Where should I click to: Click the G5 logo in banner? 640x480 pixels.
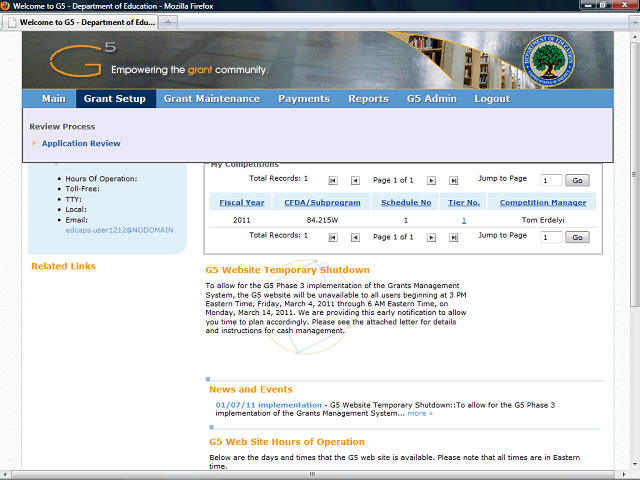[x=83, y=60]
